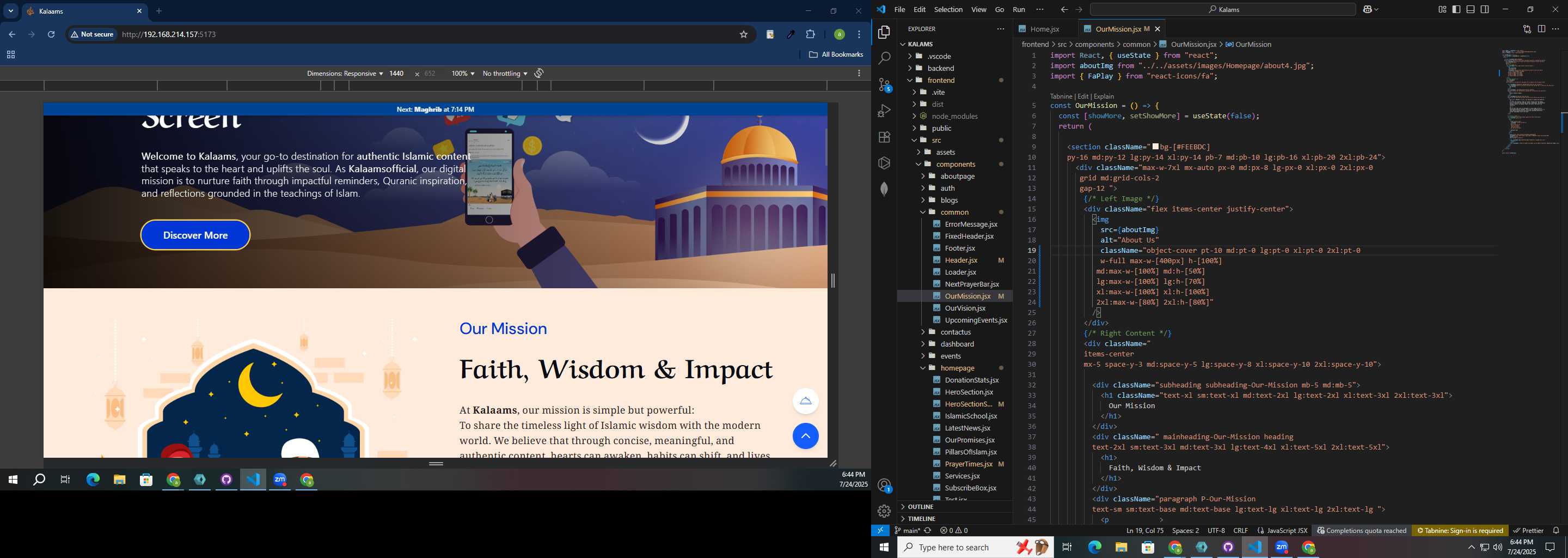Click Customize Layout icon in VS Code
Screen dimensions: 1568x558
(x=1442, y=10)
